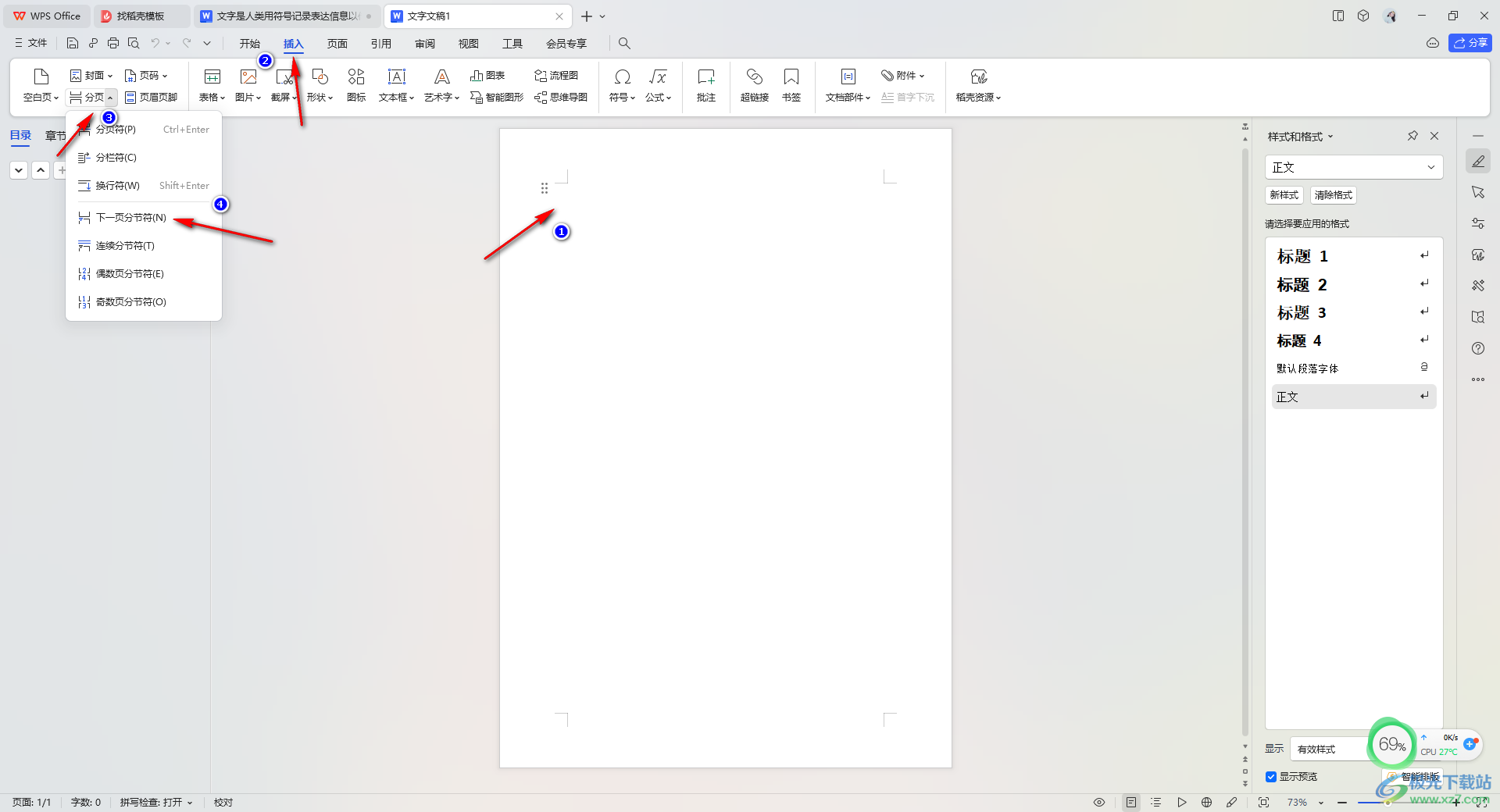This screenshot has width=1500, height=812.
Task: Insert a 流程图 flowchart
Action: click(556, 76)
